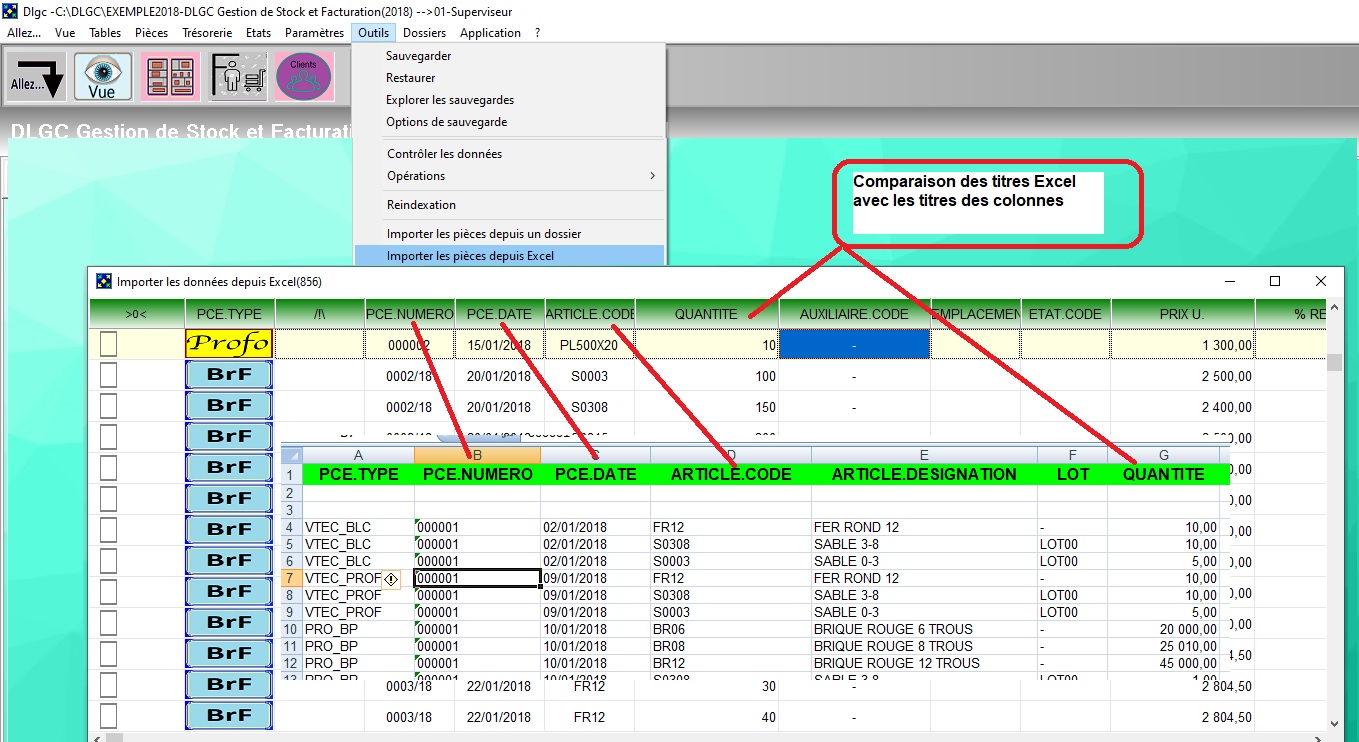
Task: Click the >0< column header
Action: pos(137,314)
